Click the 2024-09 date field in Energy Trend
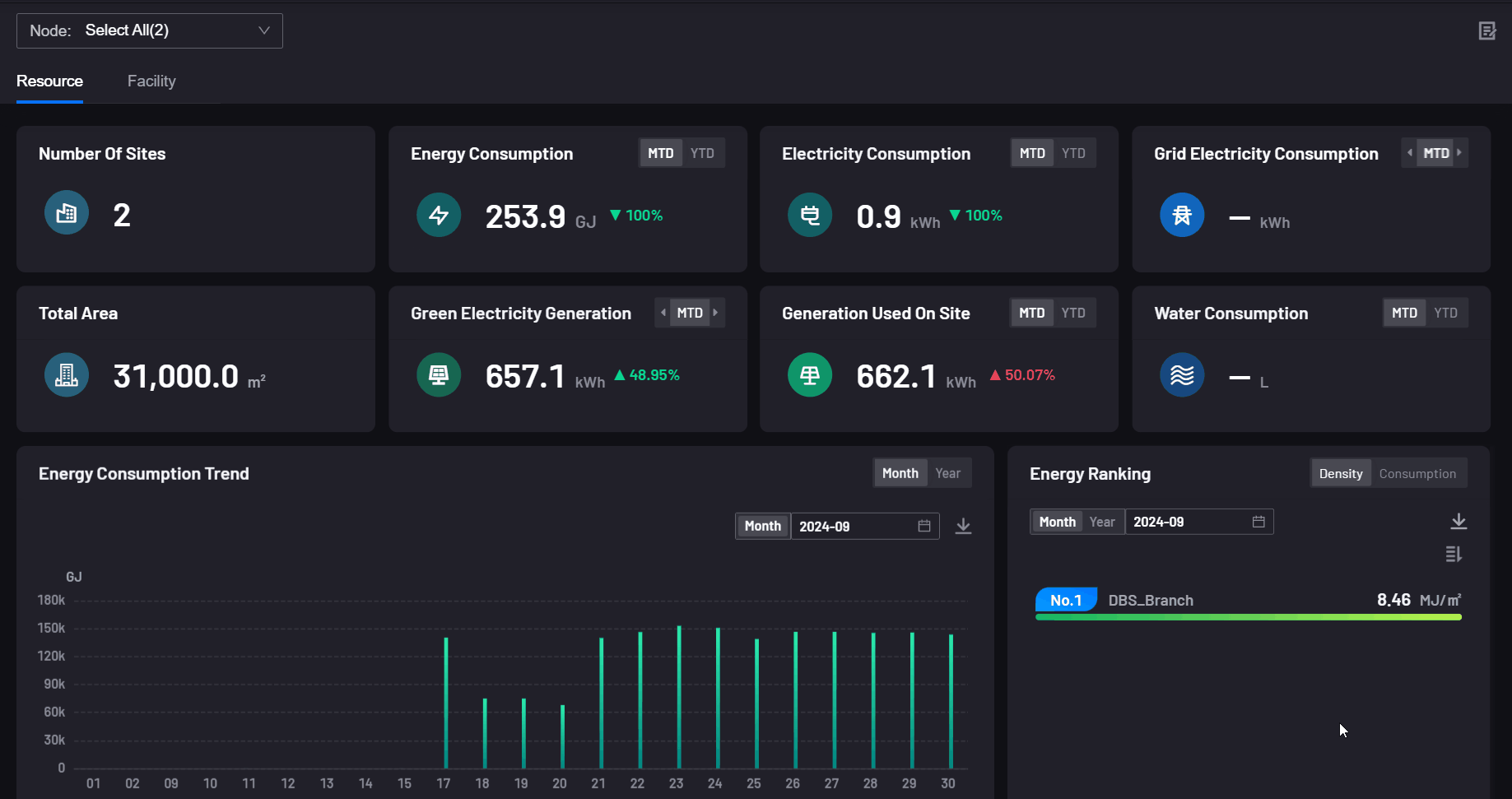Image resolution: width=1512 pixels, height=799 pixels. pyautogui.click(x=852, y=526)
